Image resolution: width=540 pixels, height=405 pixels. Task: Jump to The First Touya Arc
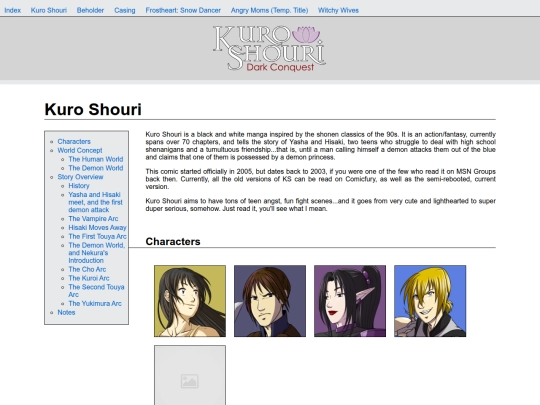pyautogui.click(x=97, y=237)
